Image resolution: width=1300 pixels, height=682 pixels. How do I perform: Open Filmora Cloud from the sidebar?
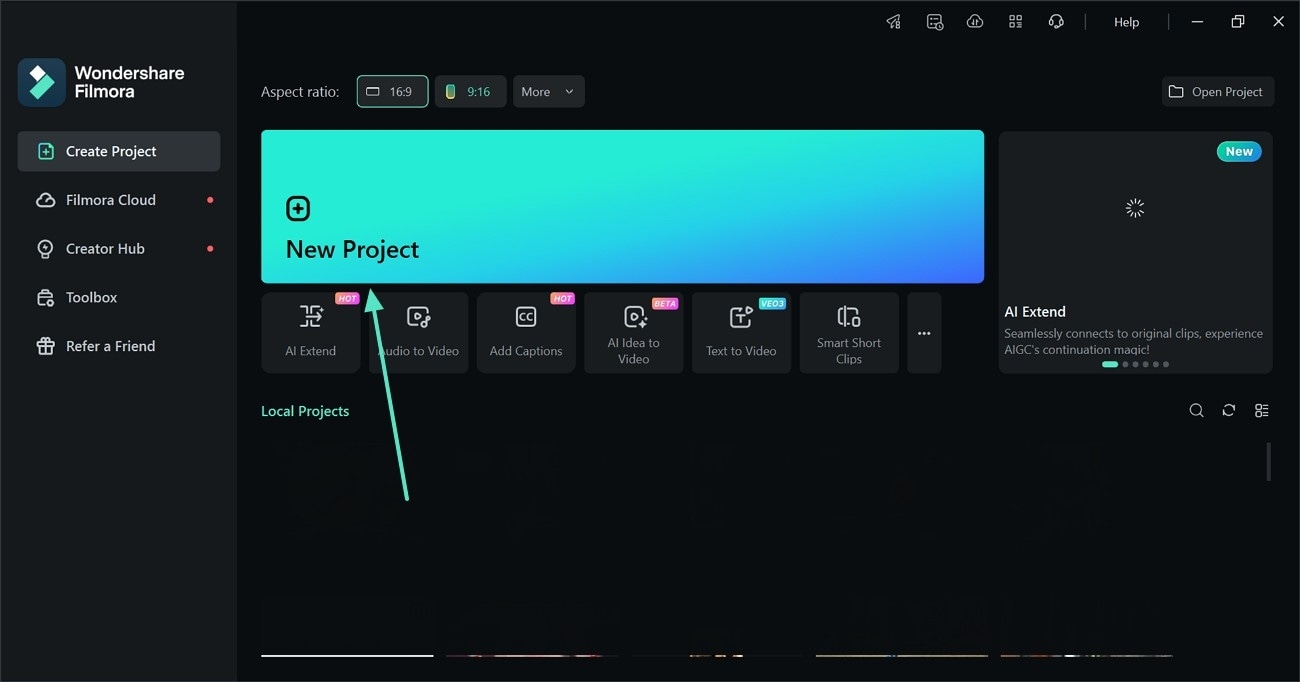coord(110,199)
